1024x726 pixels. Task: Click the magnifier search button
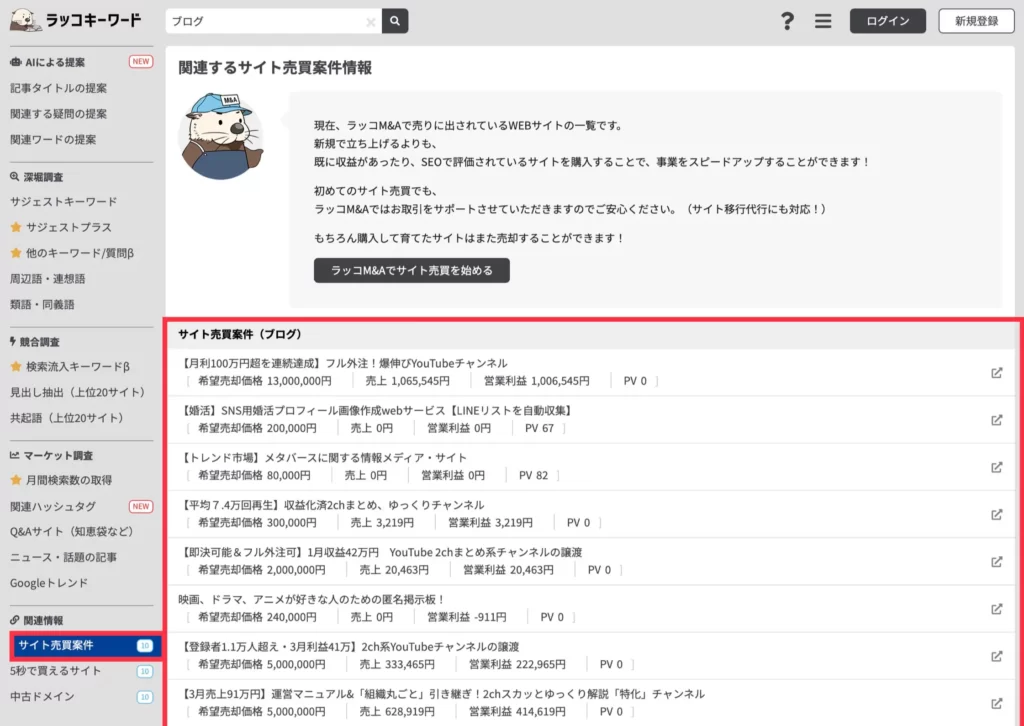395,21
